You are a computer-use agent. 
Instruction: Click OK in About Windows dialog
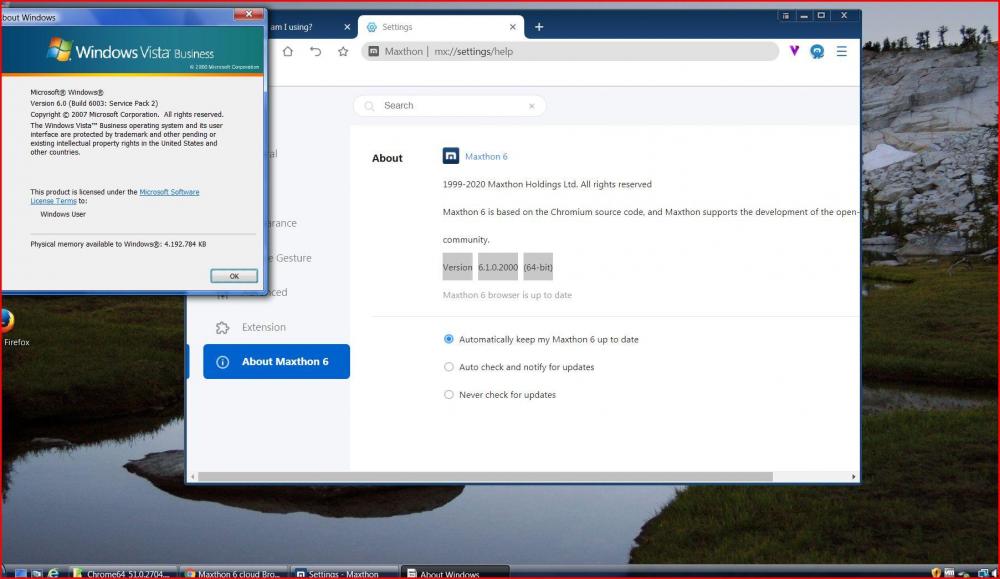pyautogui.click(x=234, y=276)
